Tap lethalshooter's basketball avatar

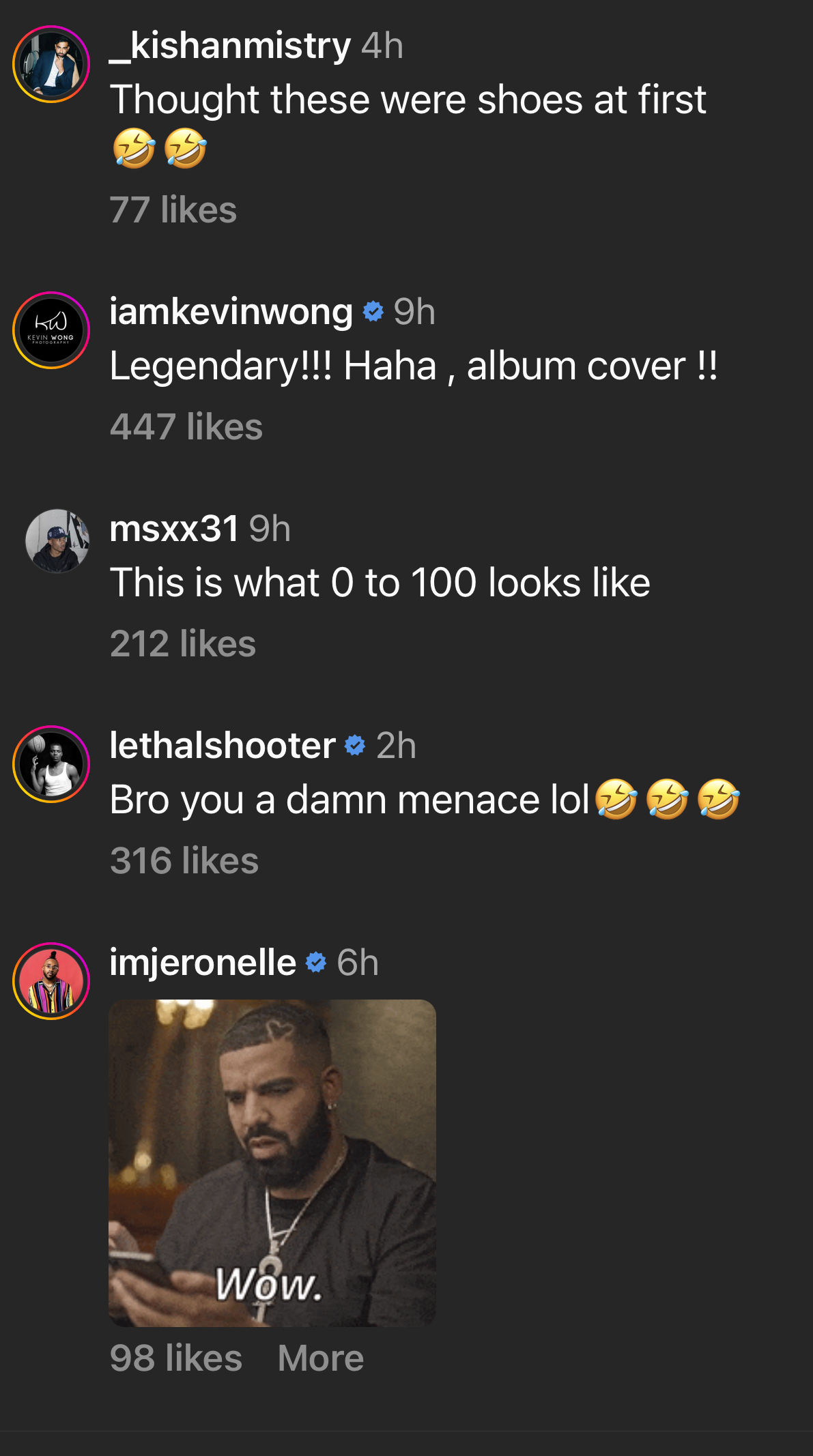point(51,764)
